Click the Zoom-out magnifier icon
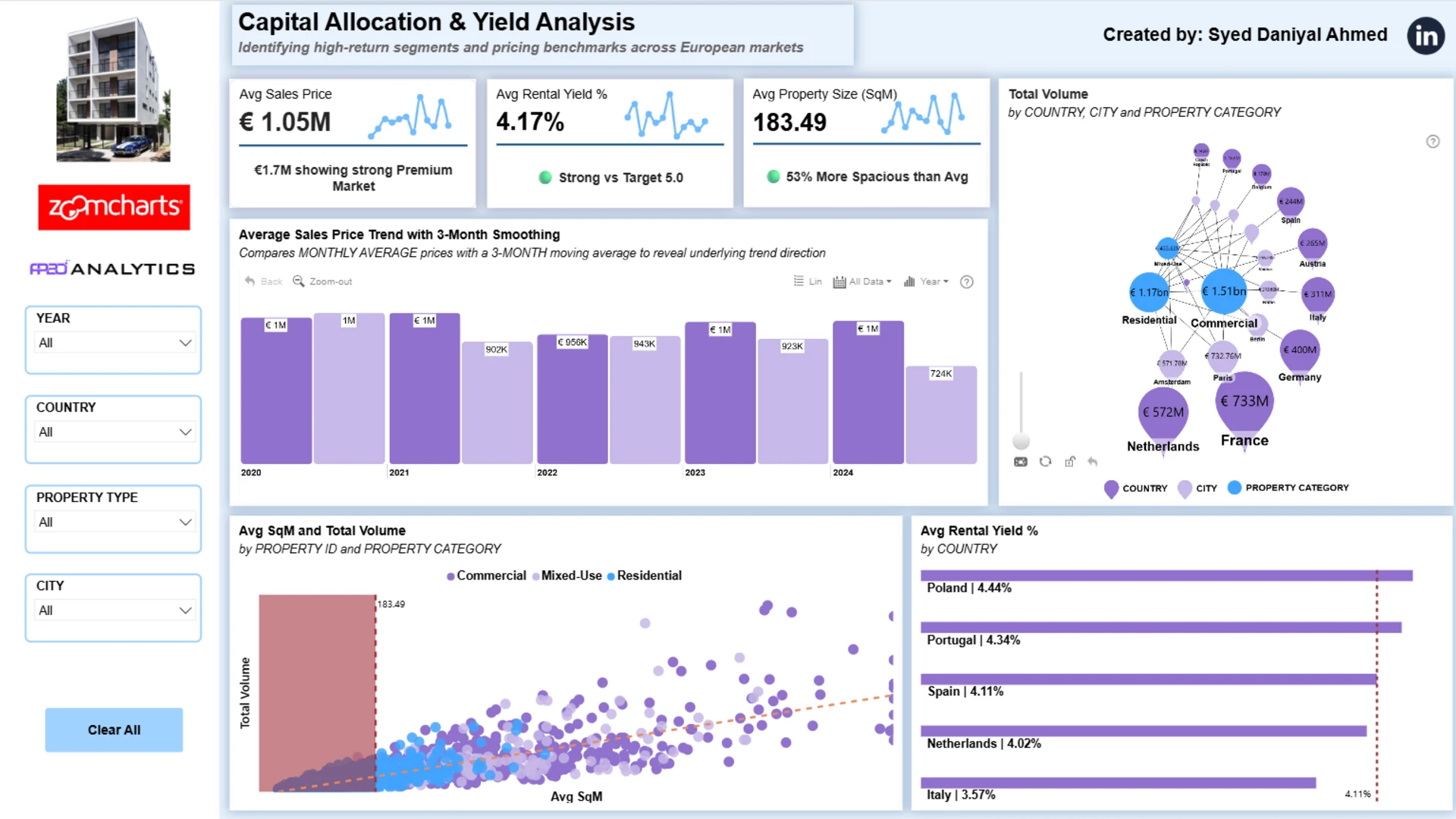Image resolution: width=1456 pixels, height=819 pixels. tap(299, 281)
